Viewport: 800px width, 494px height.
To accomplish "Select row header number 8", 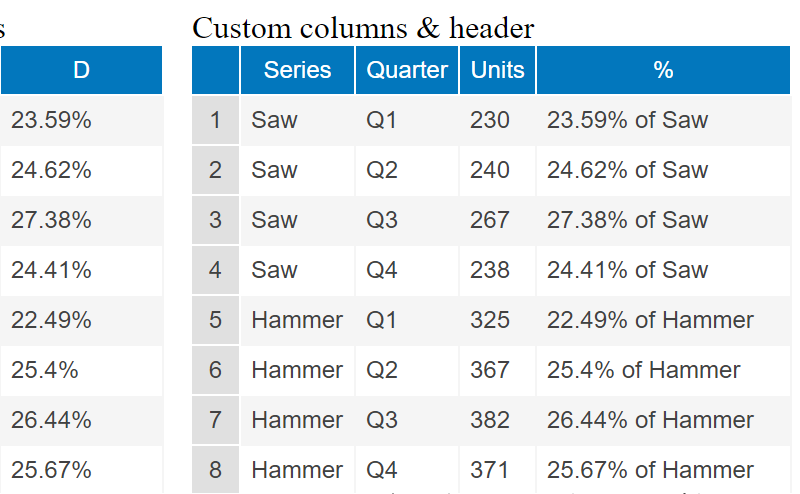I will click(x=215, y=470).
